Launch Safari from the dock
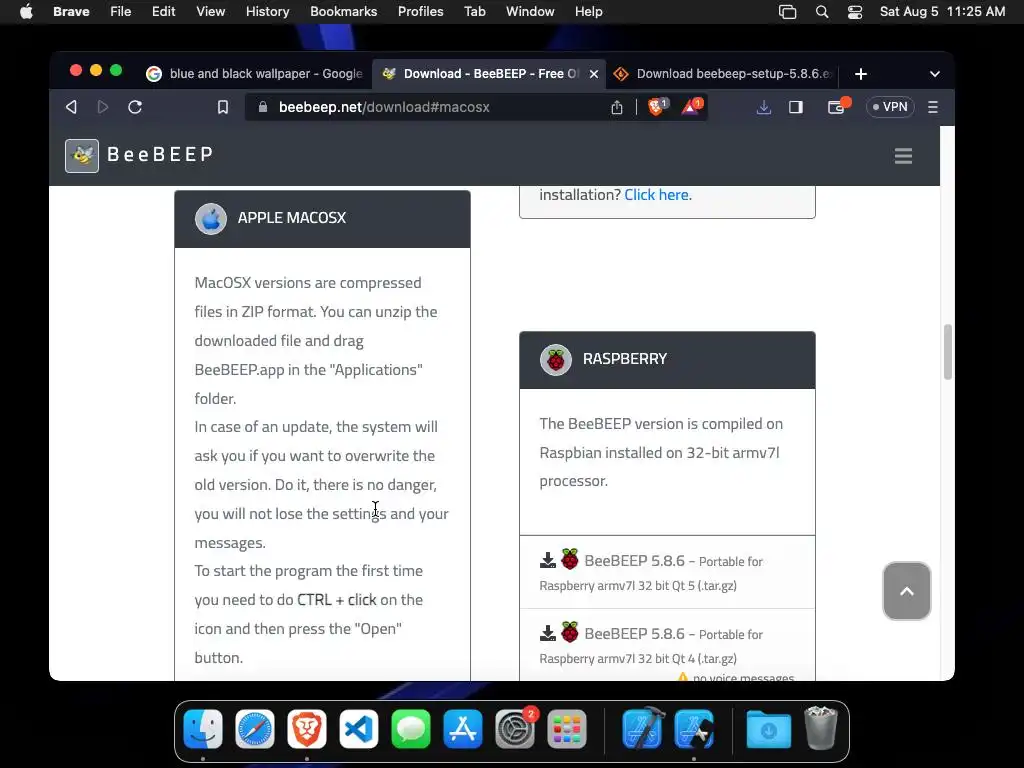Screen dimensions: 1024x768 point(255,729)
